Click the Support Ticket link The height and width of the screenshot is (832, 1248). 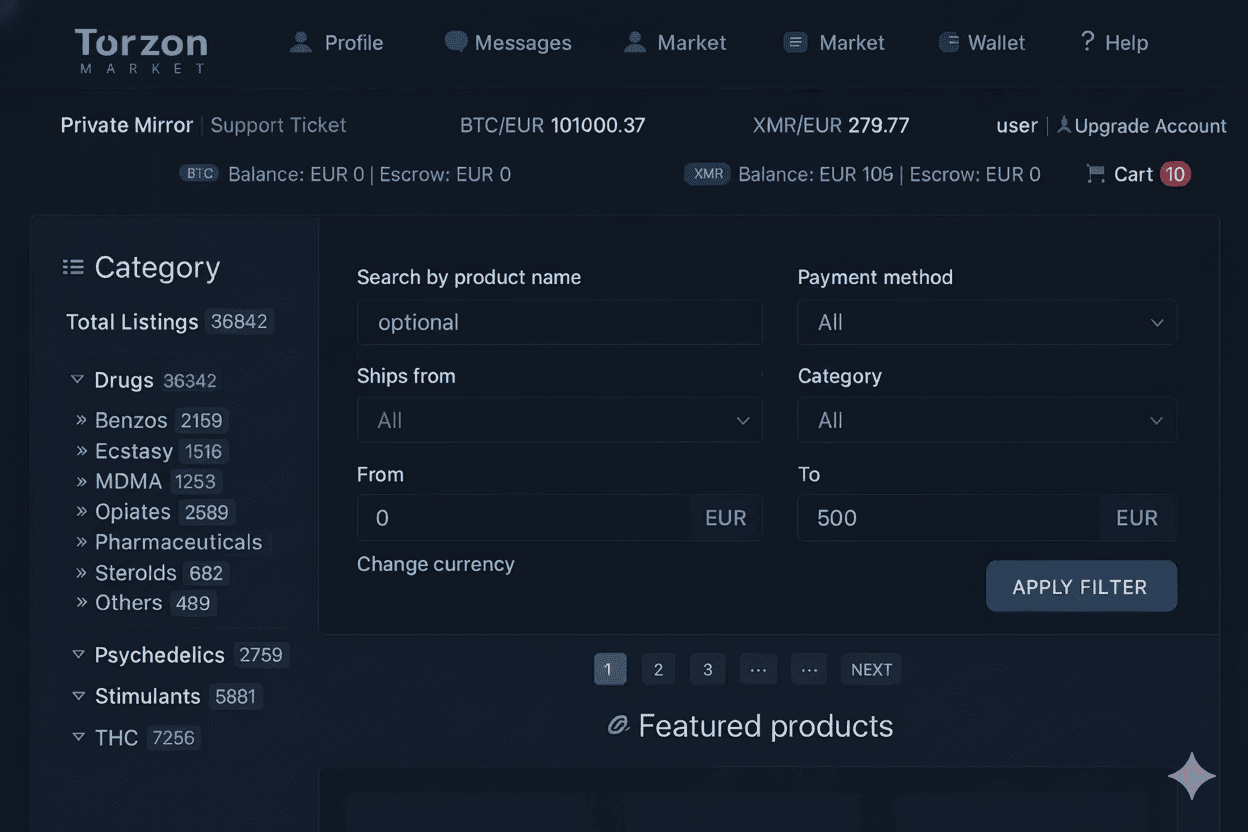tap(278, 125)
